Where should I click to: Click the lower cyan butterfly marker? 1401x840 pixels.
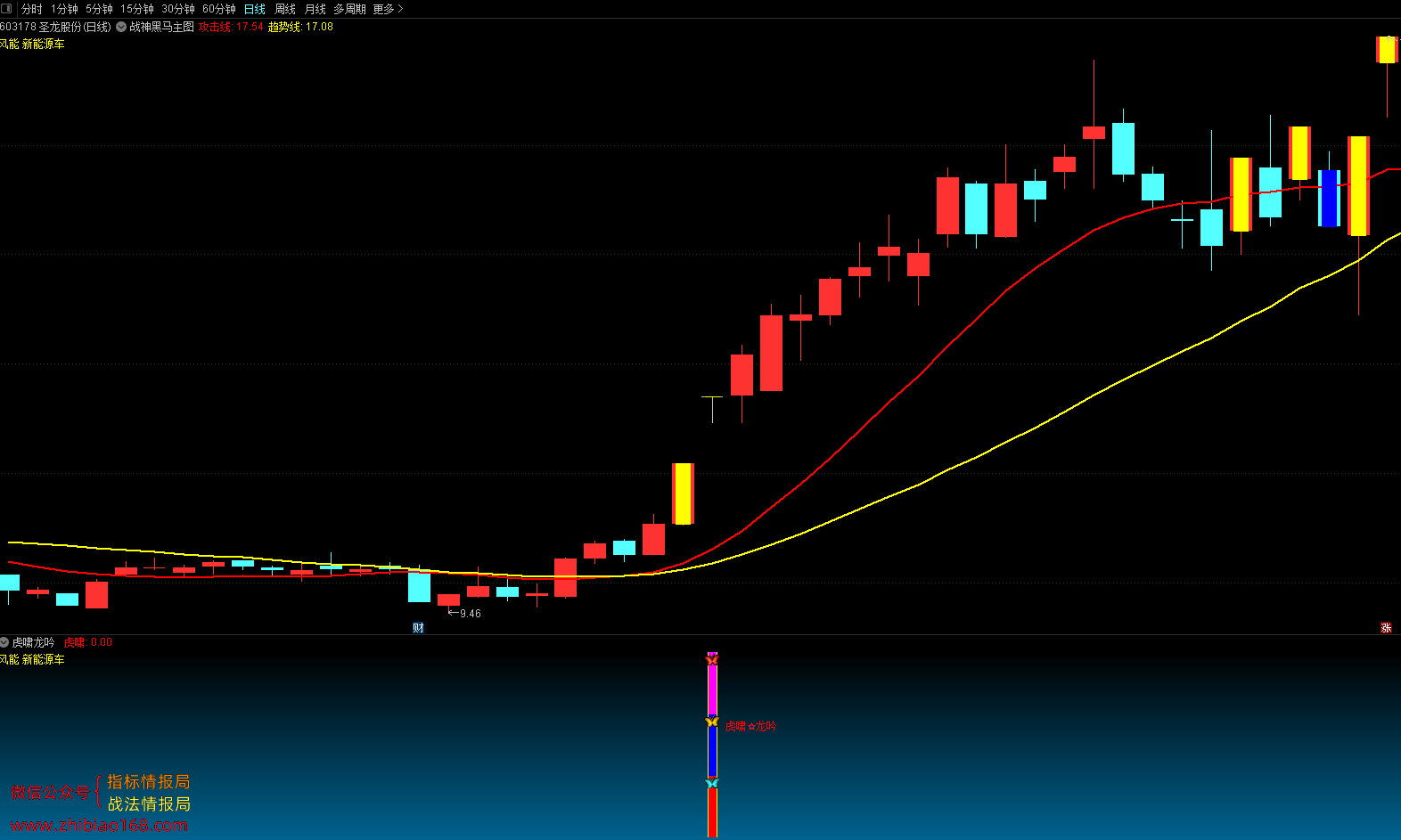pos(712,783)
